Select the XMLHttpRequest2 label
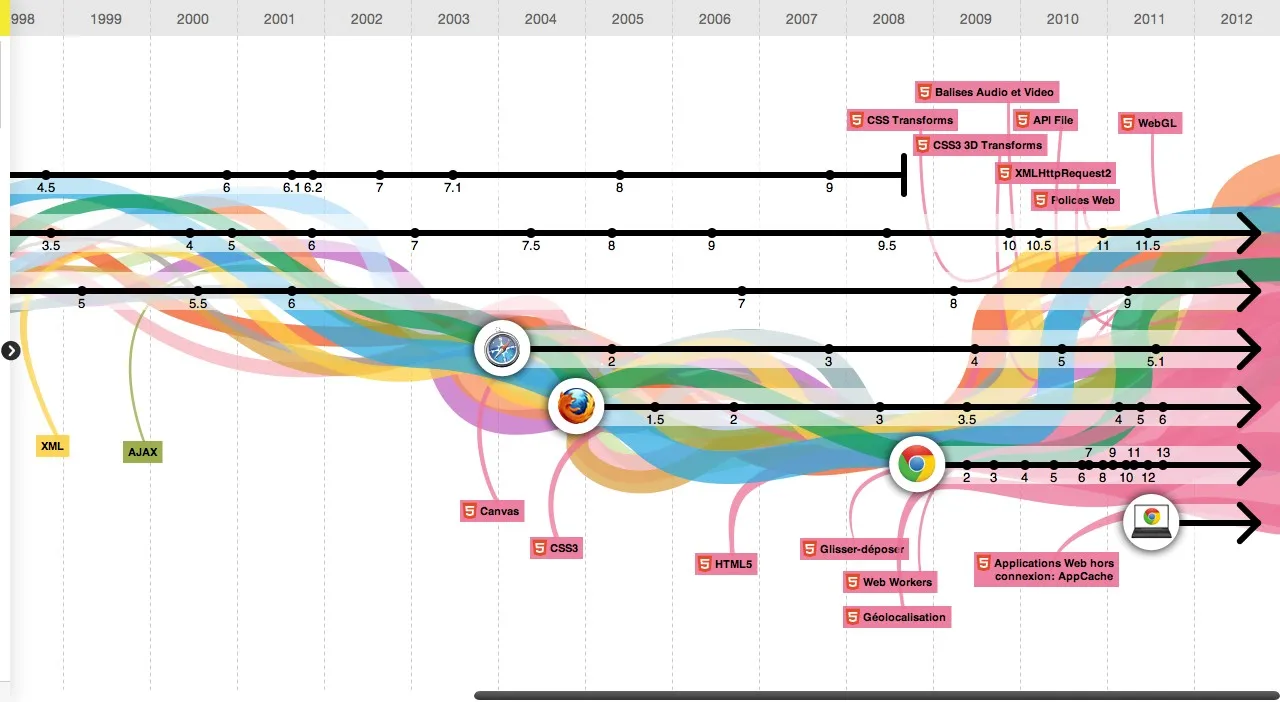Screen dimensions: 1280x702 (1056, 173)
